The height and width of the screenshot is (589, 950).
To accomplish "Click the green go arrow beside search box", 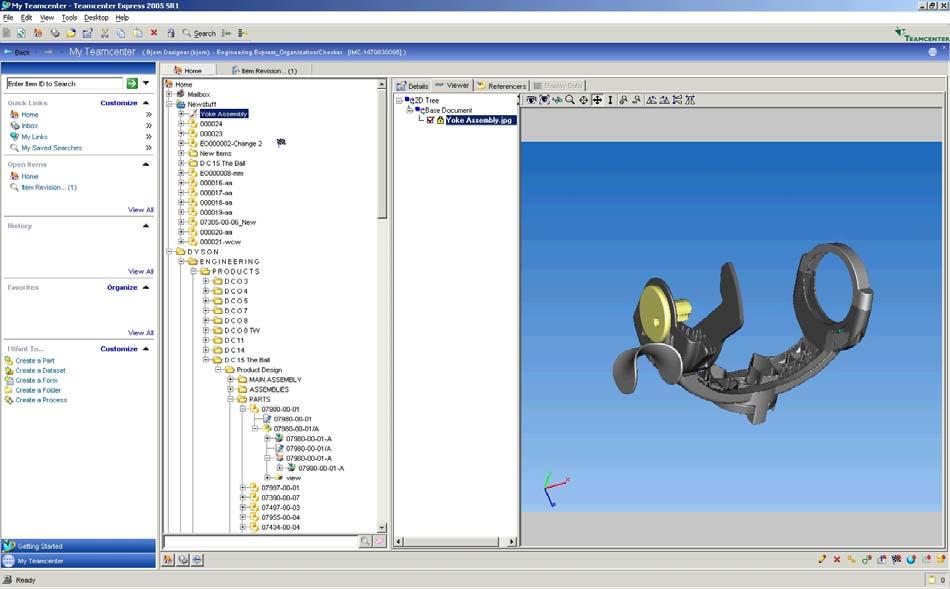I will click(x=131, y=84).
